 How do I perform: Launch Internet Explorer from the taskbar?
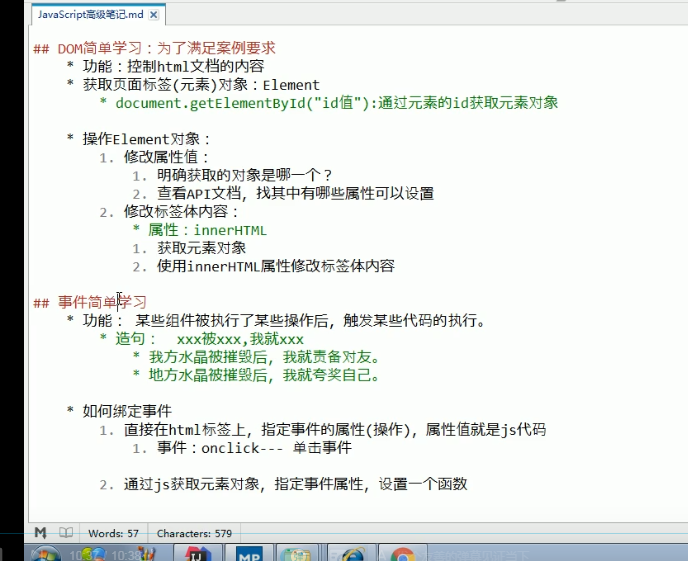click(353, 554)
